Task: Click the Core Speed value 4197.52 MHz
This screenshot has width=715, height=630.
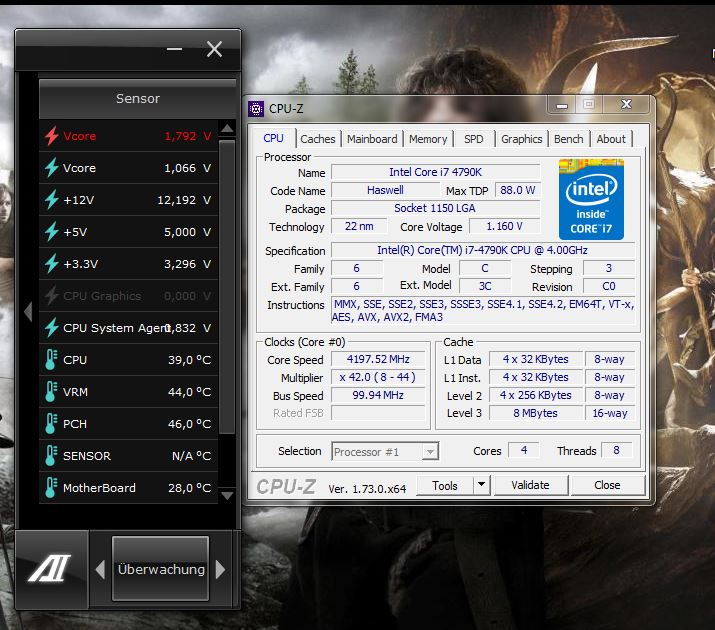Action: pos(378,359)
